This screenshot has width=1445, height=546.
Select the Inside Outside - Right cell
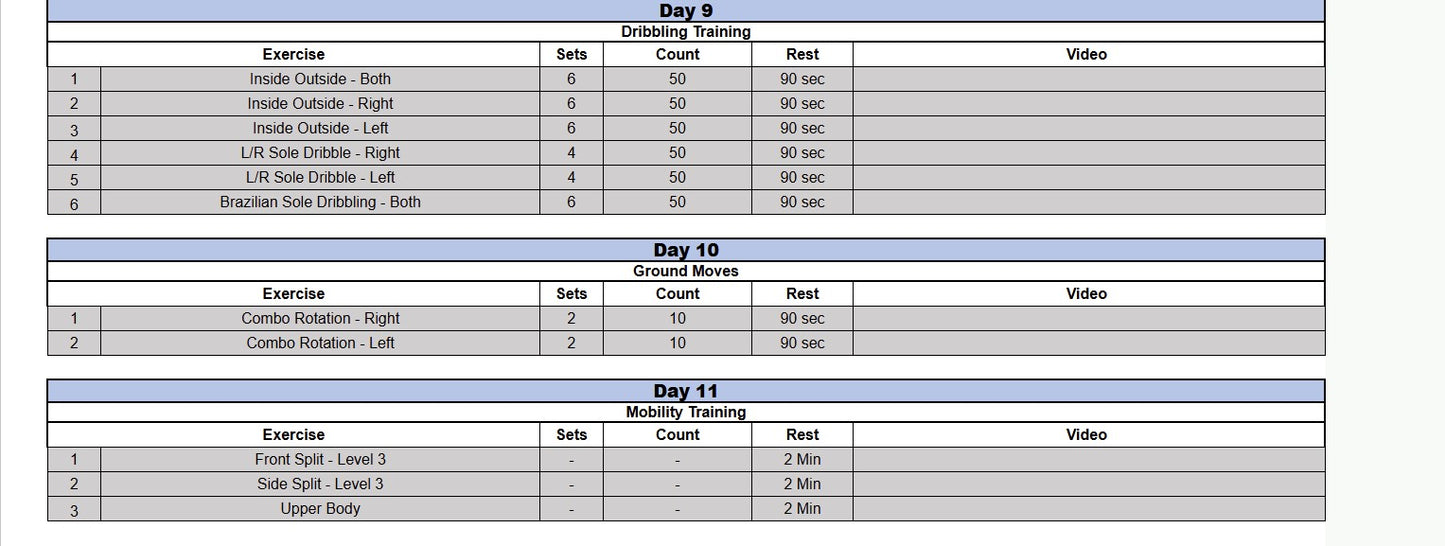pos(320,104)
